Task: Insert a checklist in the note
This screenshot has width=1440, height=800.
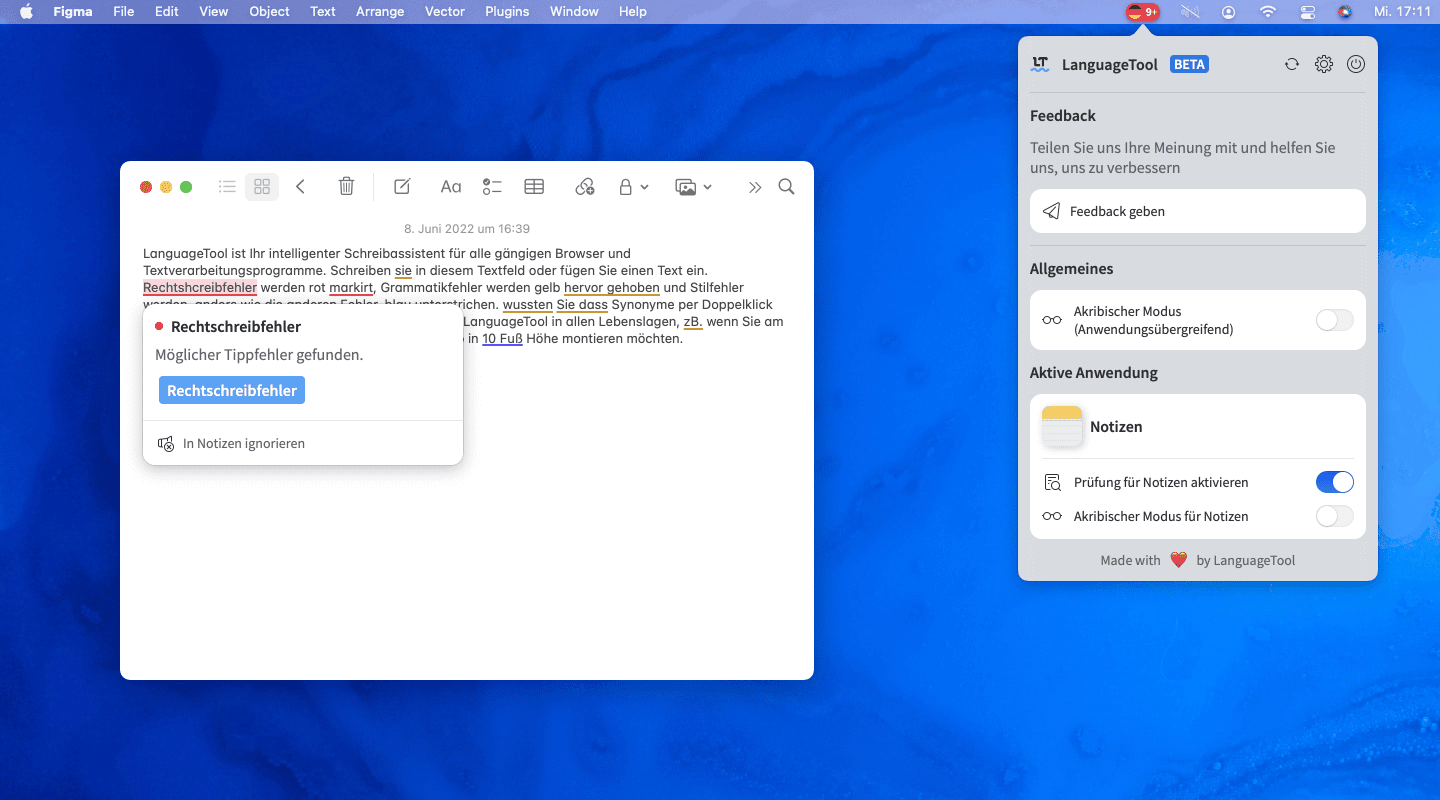Action: click(x=492, y=186)
